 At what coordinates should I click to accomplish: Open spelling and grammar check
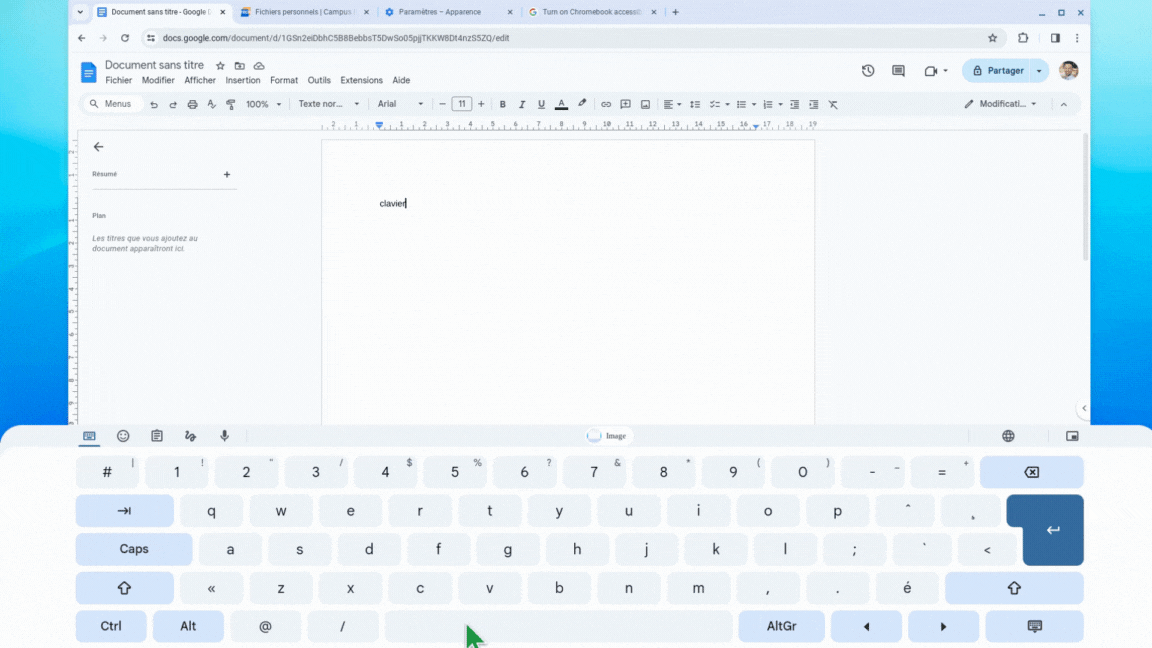click(x=211, y=104)
